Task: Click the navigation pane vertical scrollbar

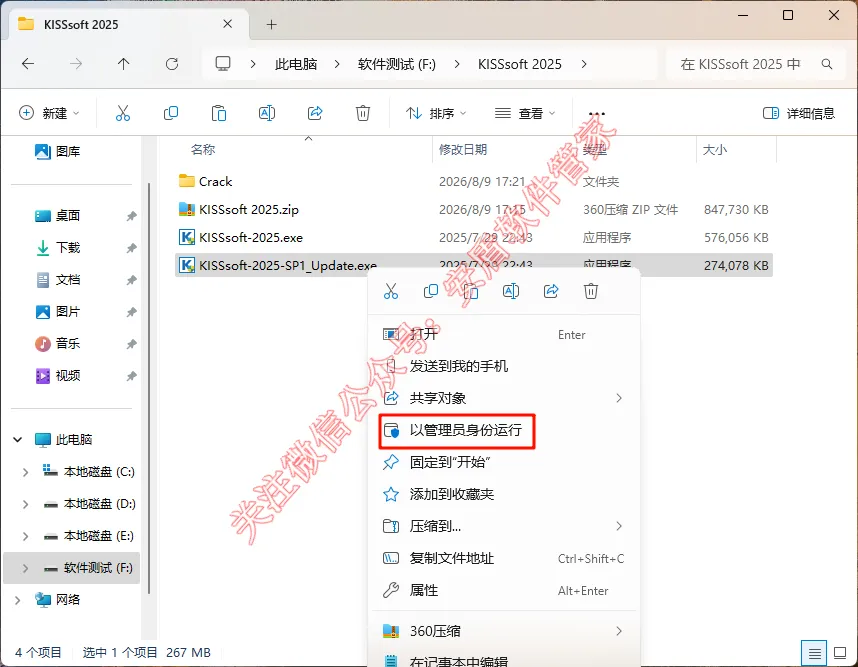Action: click(x=149, y=388)
